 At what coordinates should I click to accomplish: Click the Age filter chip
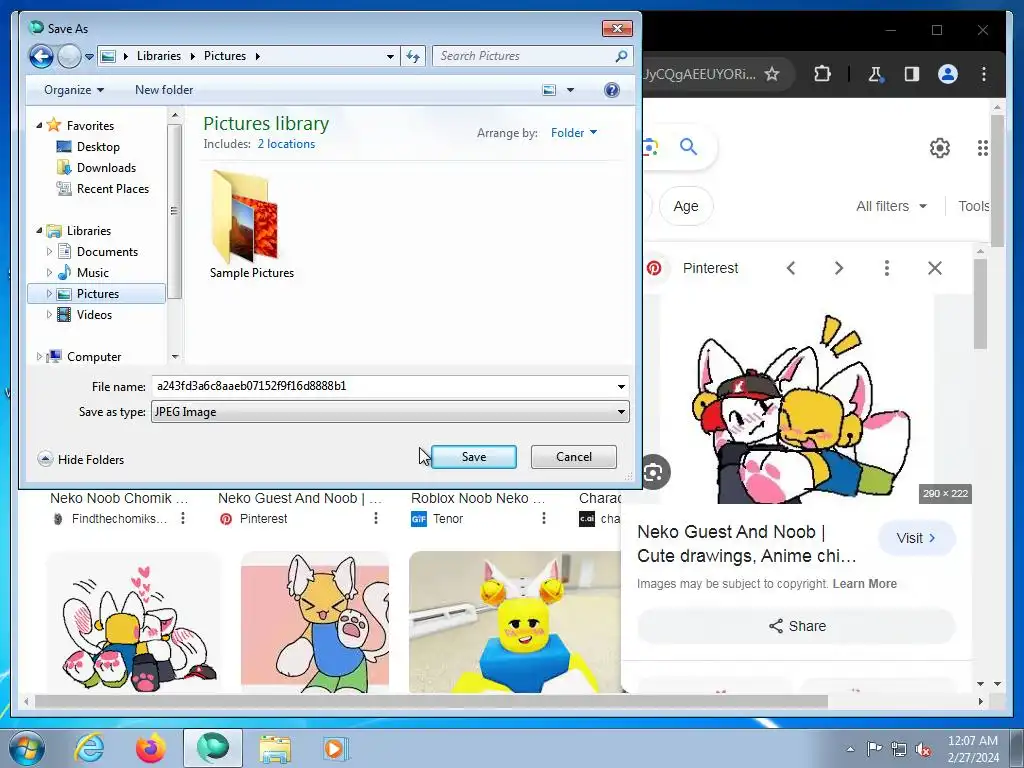coord(686,206)
